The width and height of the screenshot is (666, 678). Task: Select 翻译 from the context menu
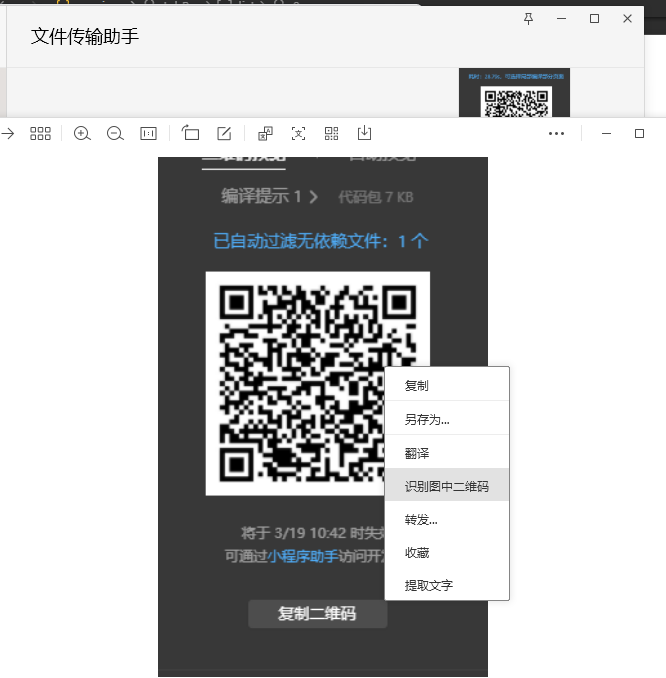447,453
